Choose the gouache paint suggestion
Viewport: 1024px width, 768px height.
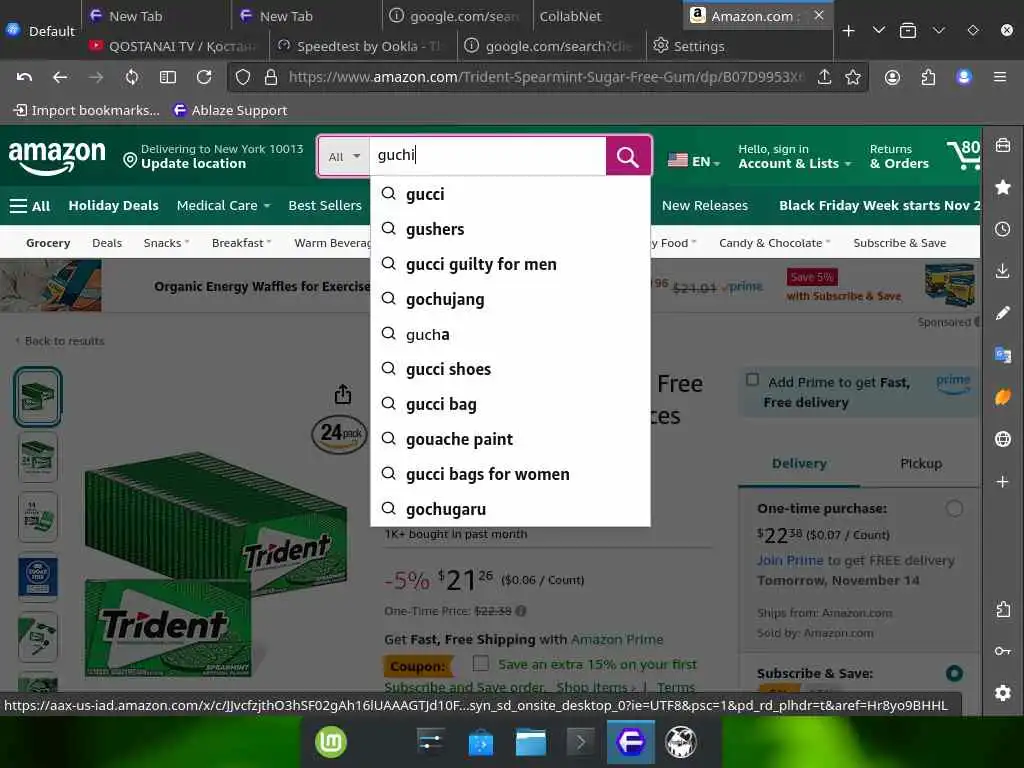tap(511, 439)
